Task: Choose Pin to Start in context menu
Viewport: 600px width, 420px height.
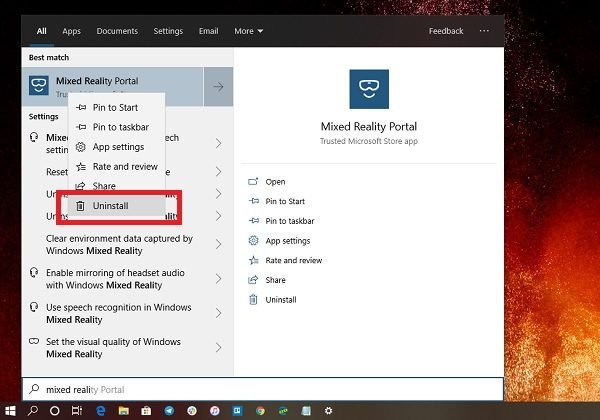Action: 117,107
